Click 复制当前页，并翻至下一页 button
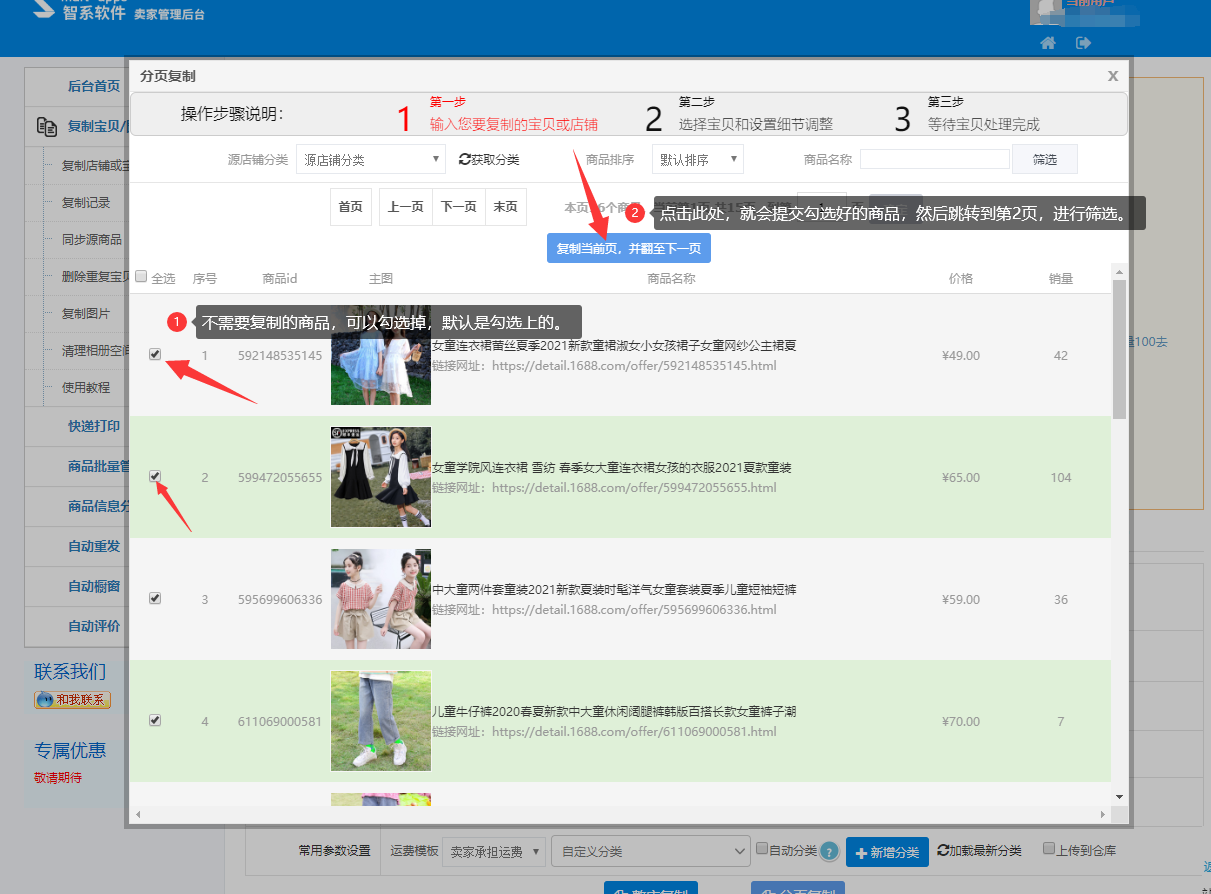 629,248
